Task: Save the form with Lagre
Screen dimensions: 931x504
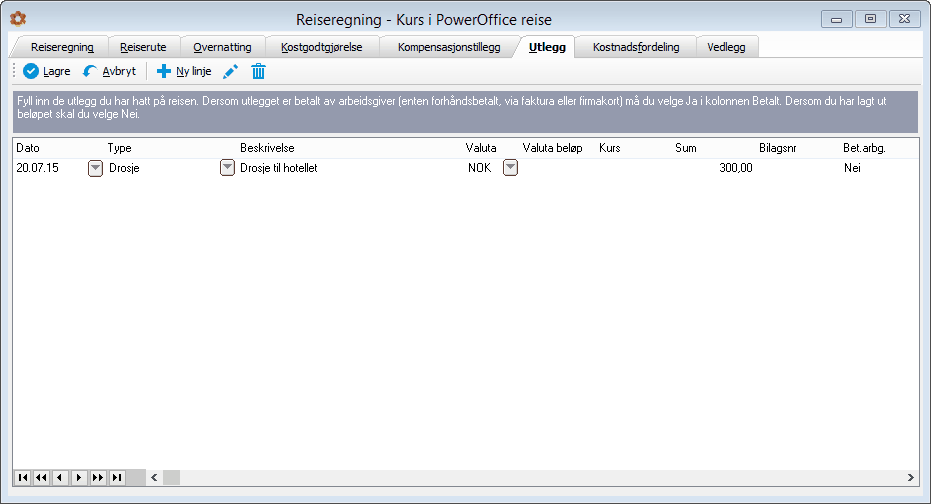Action: click(47, 71)
